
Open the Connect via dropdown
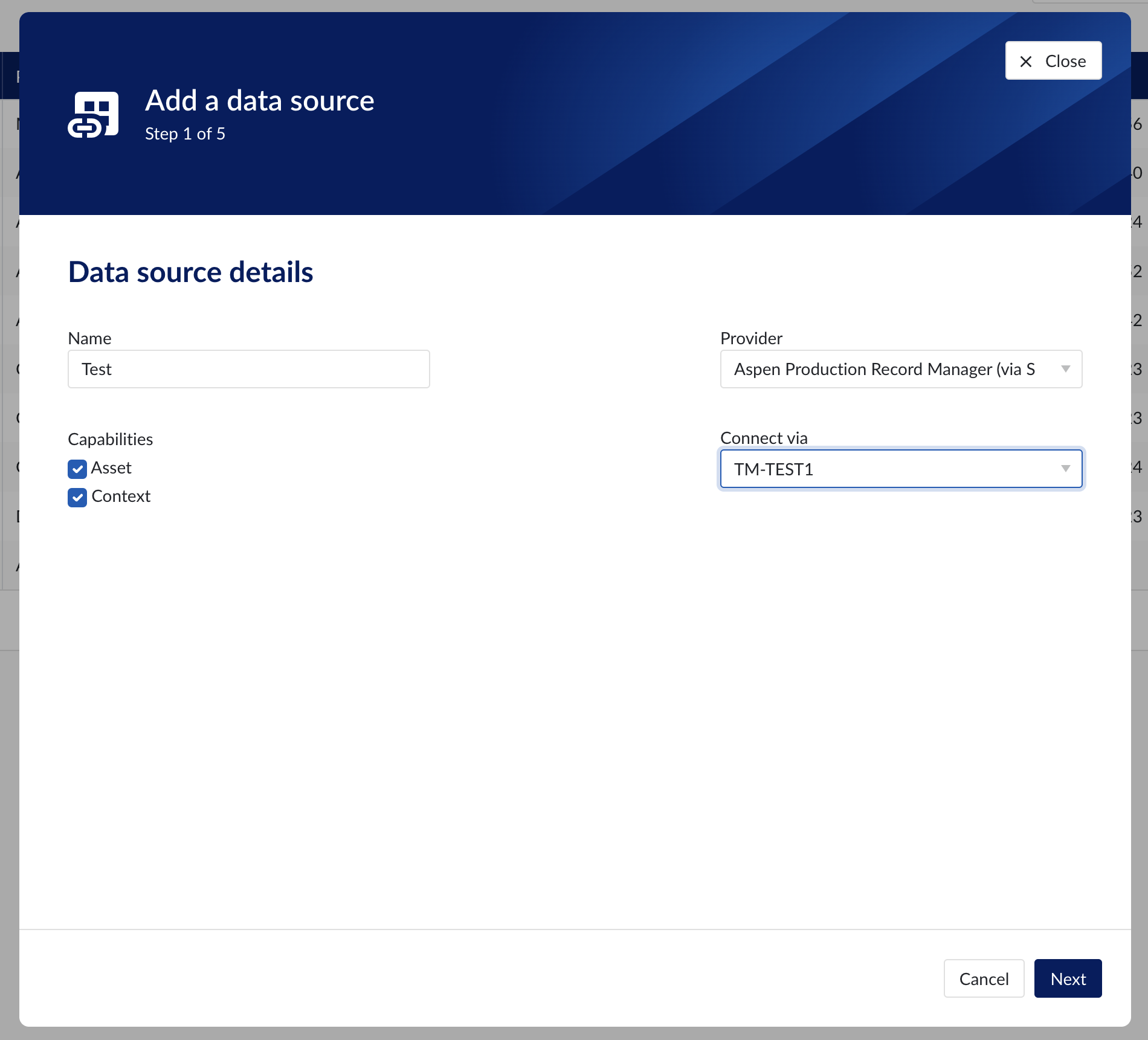click(900, 469)
